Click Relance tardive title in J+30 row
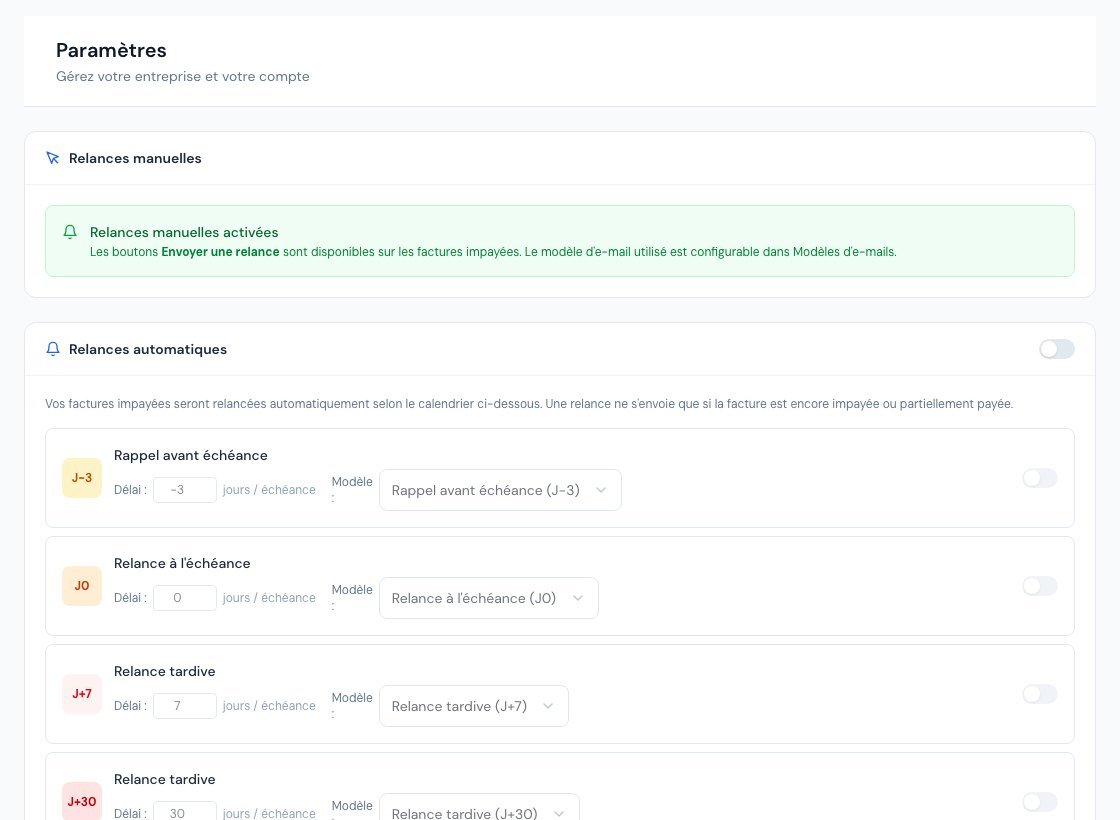1120x820 pixels. 164,779
